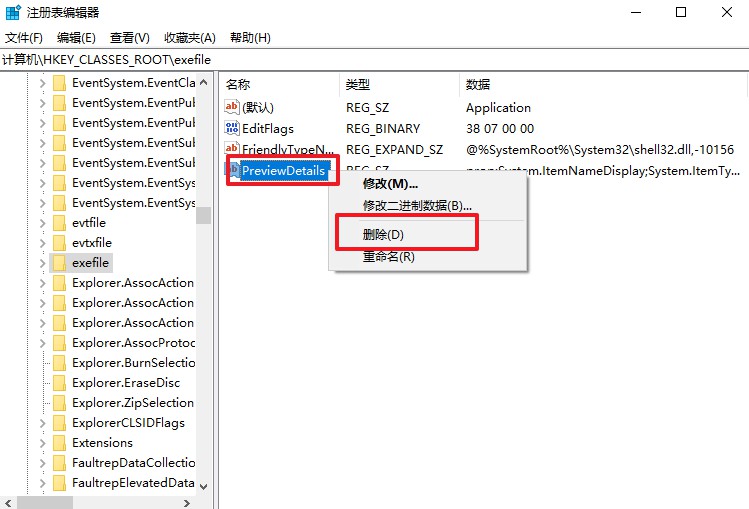Select the exefile folder icon in tree

pos(59,262)
